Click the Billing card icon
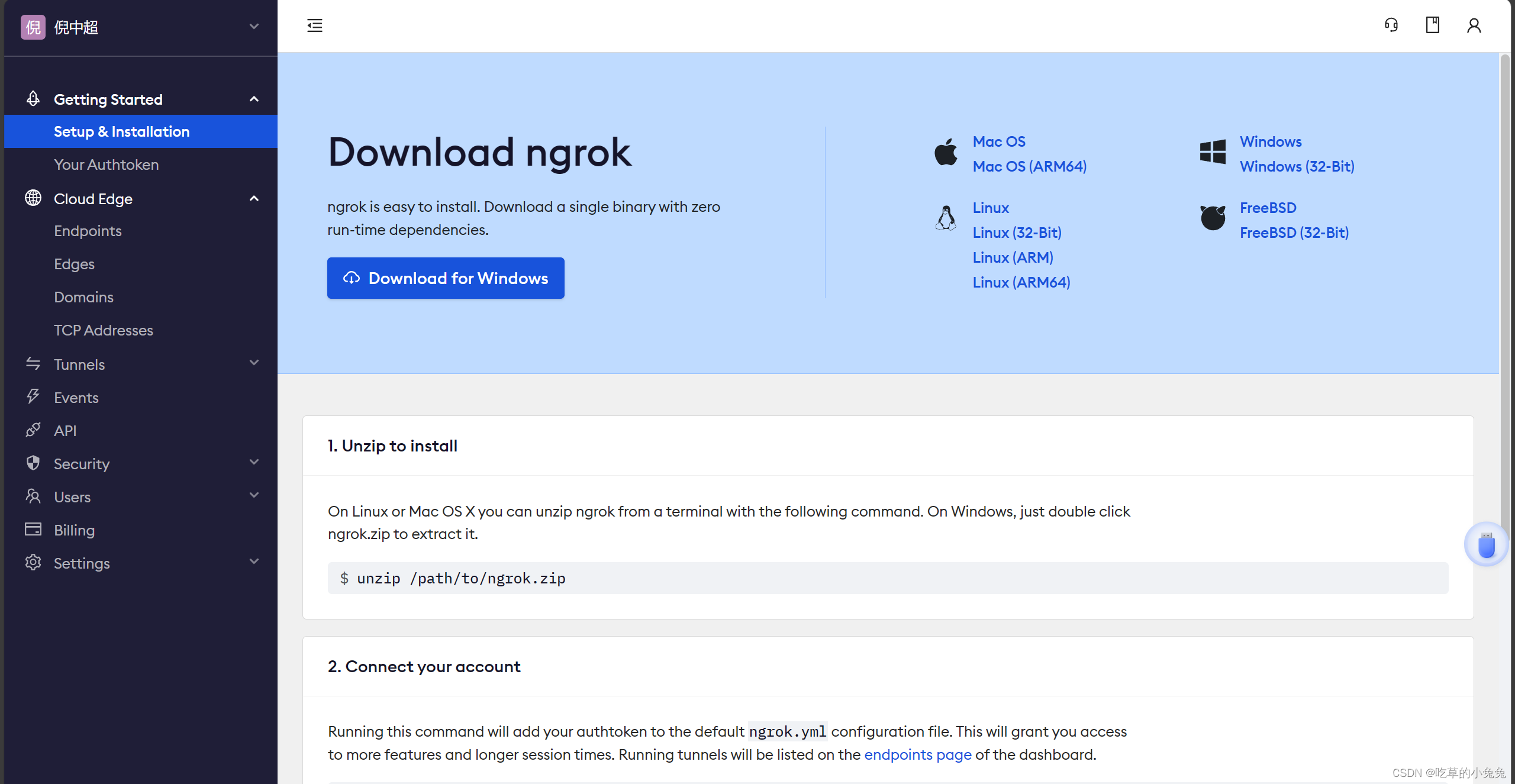This screenshot has height=784, width=1515. click(33, 529)
